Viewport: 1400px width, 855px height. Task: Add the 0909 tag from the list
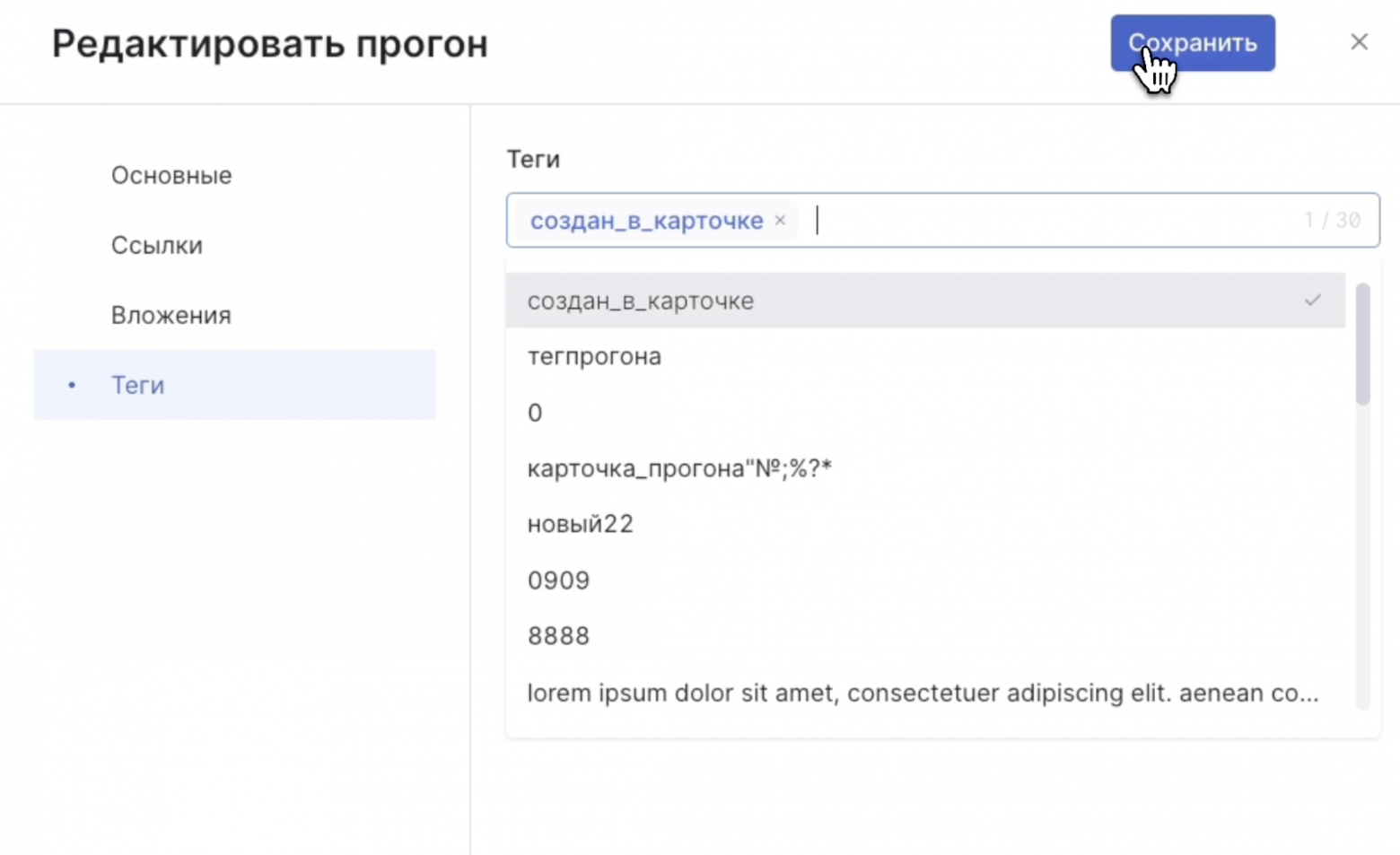(x=559, y=580)
